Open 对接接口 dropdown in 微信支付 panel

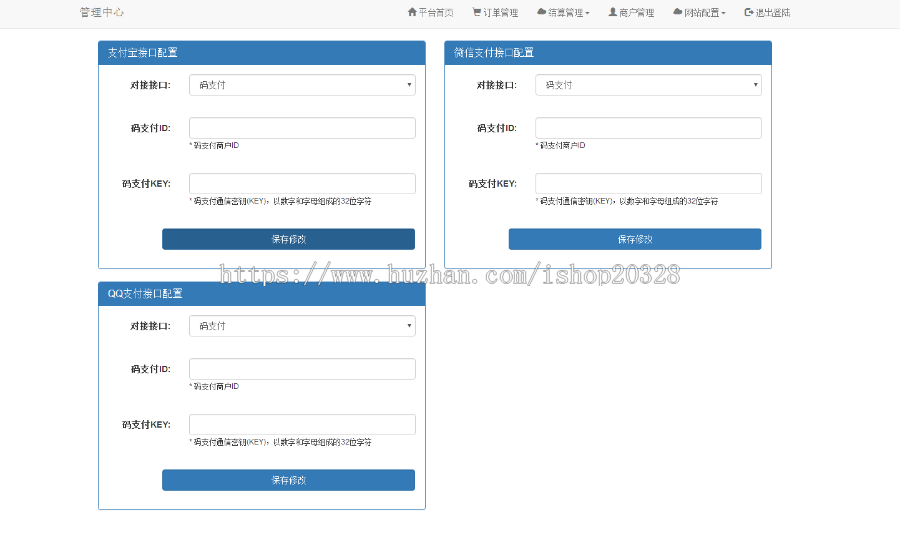[x=649, y=85]
